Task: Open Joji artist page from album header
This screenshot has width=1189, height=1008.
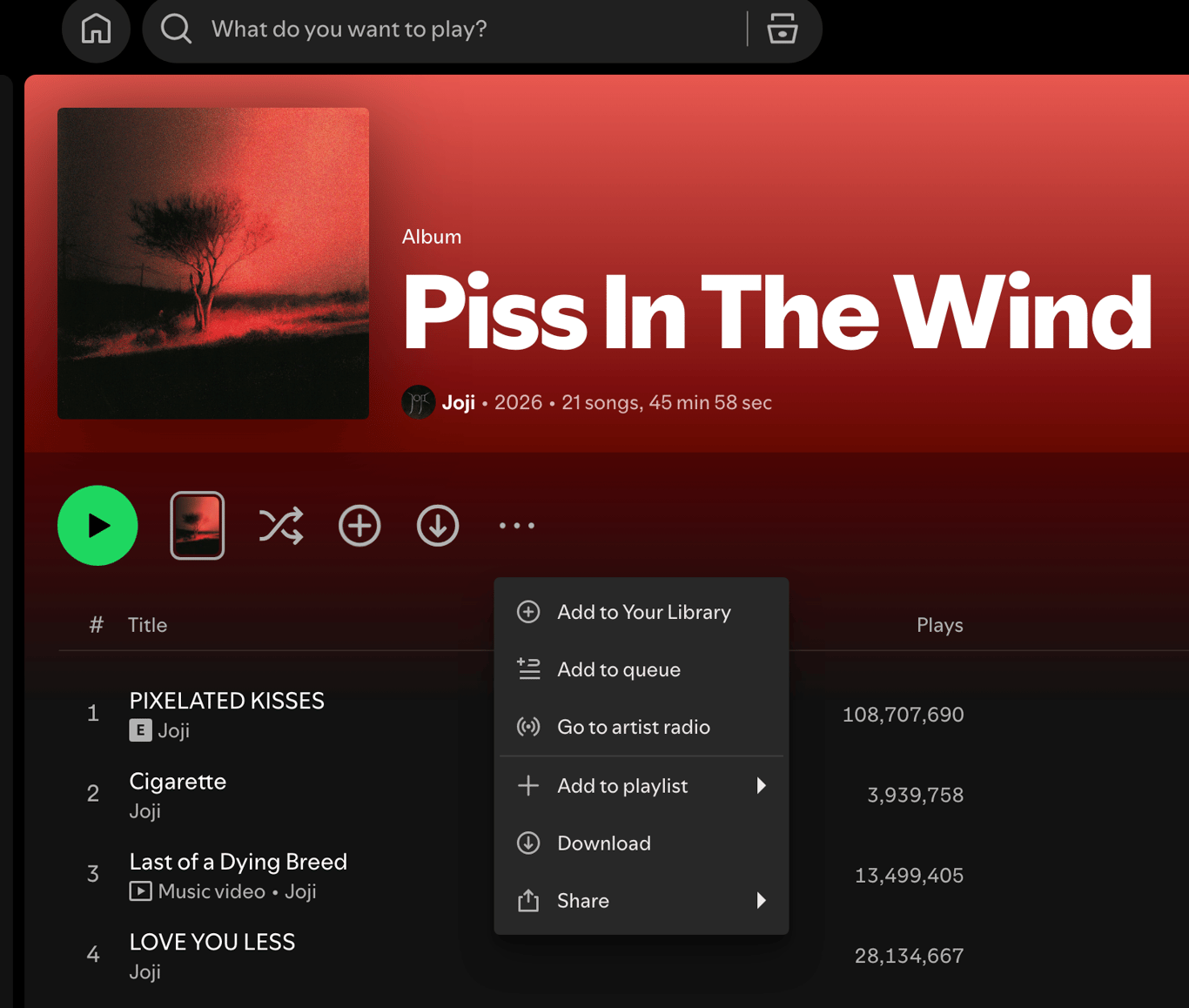Action: (458, 403)
